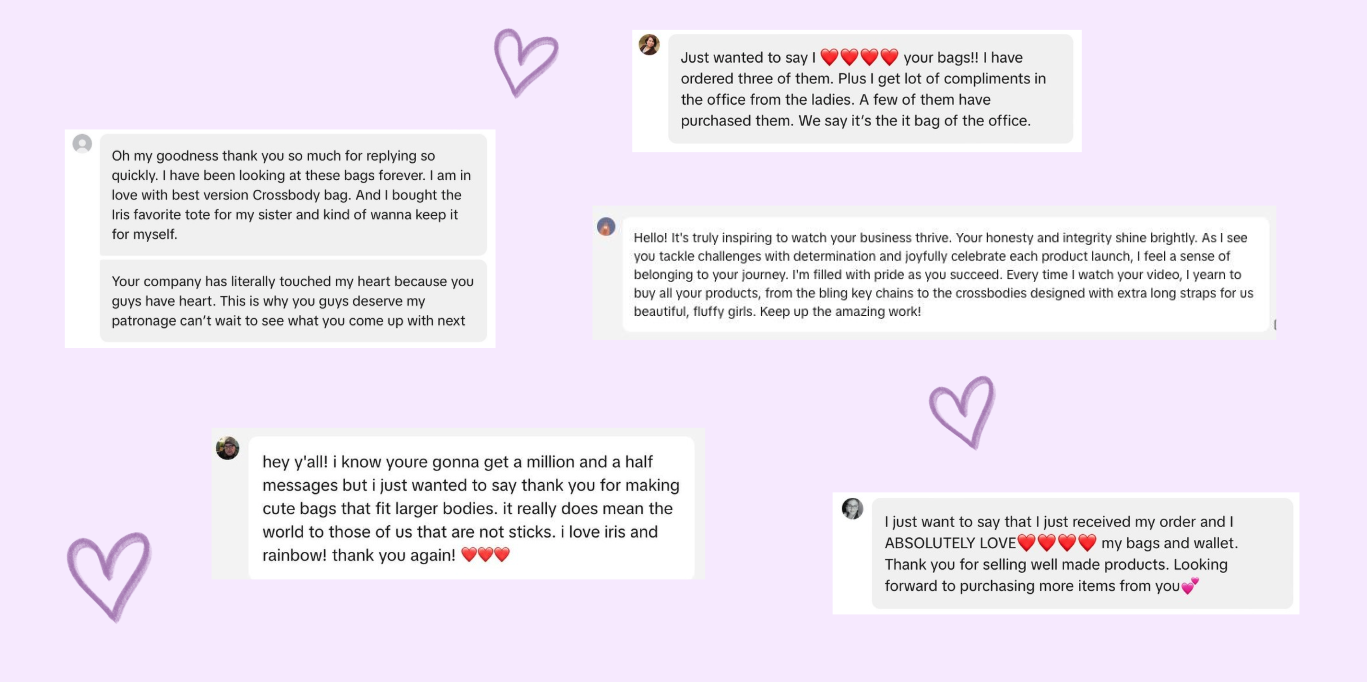Click red heart emojis before "your bags!!"
Image resolution: width=1367 pixels, height=682 pixels.
(x=859, y=58)
